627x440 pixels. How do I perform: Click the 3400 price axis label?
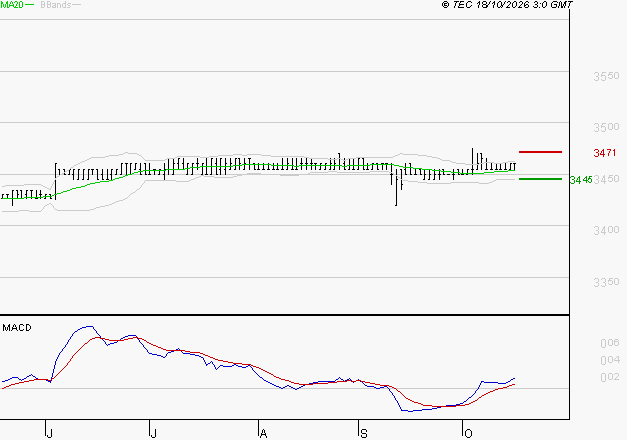point(606,230)
